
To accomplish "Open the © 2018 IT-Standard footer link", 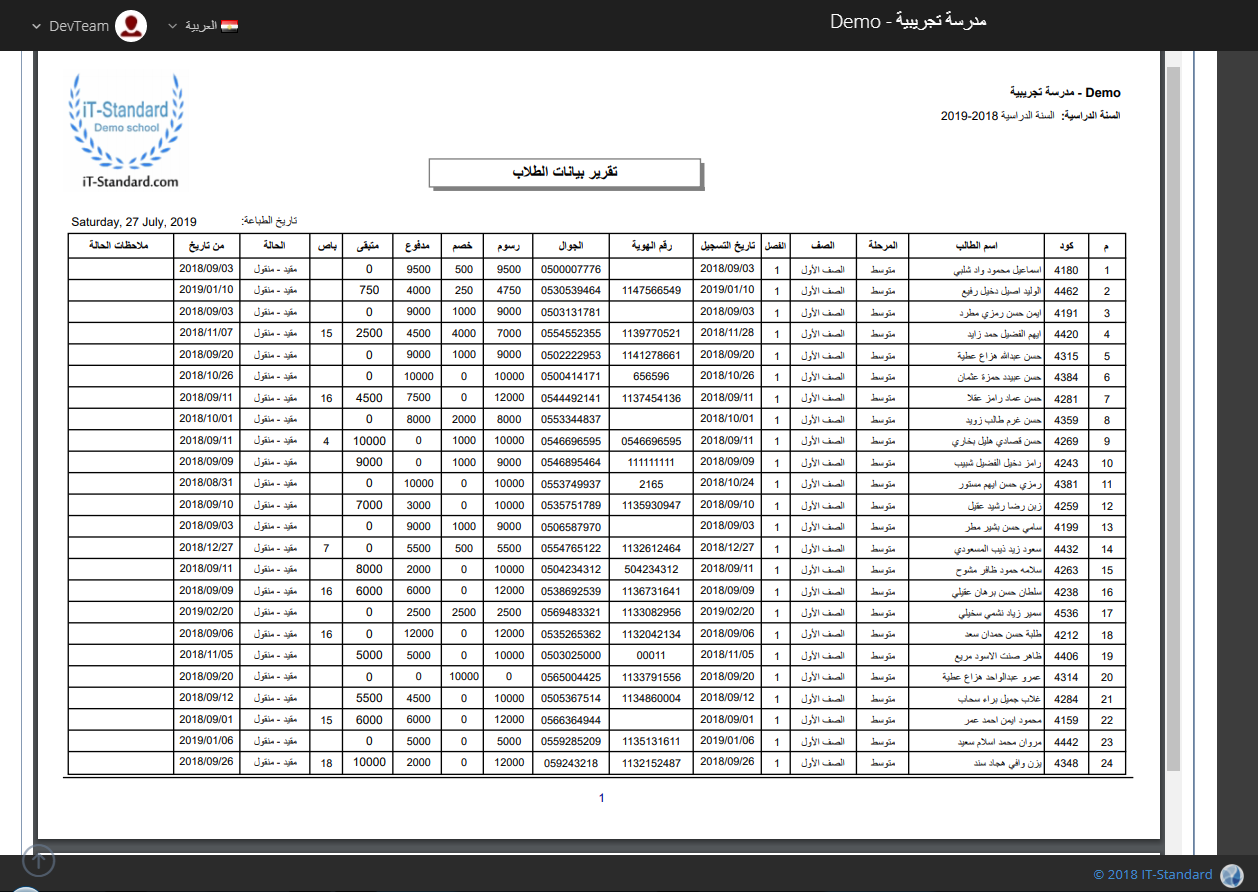I will (x=1152, y=875).
